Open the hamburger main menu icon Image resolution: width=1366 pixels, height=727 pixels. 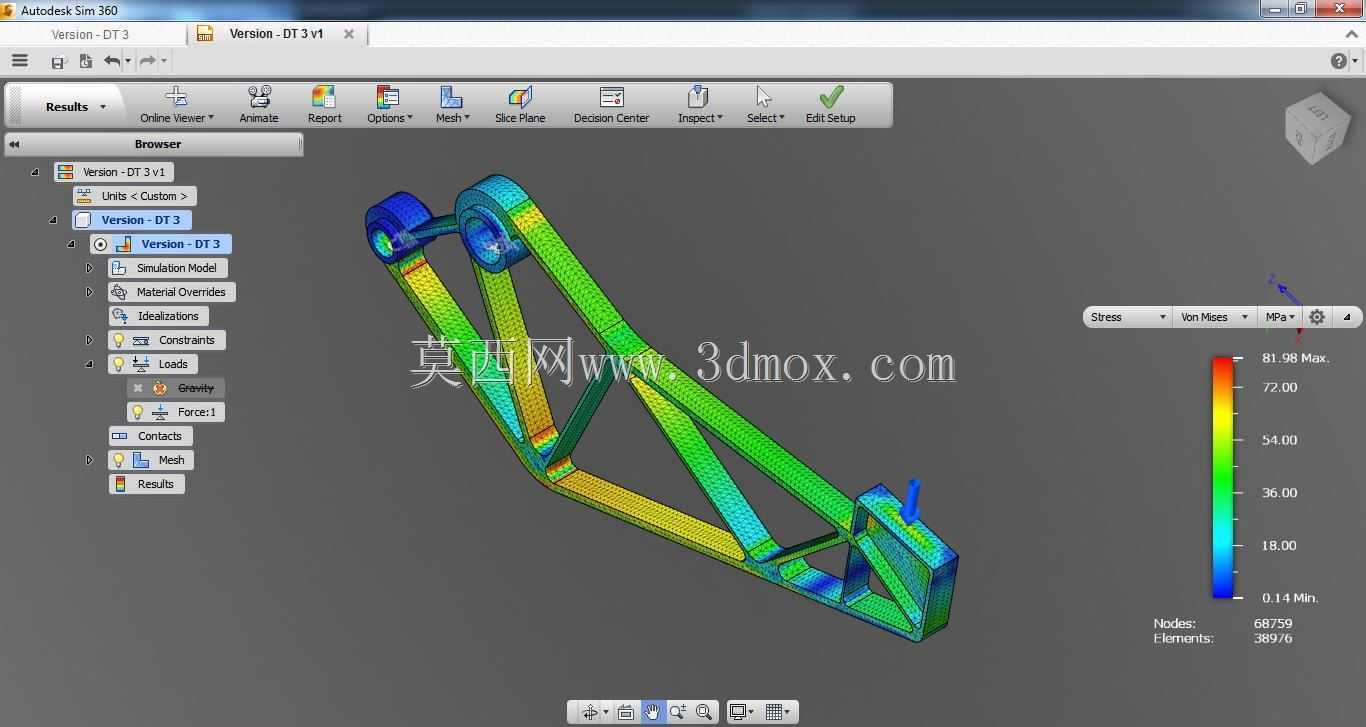click(20, 61)
